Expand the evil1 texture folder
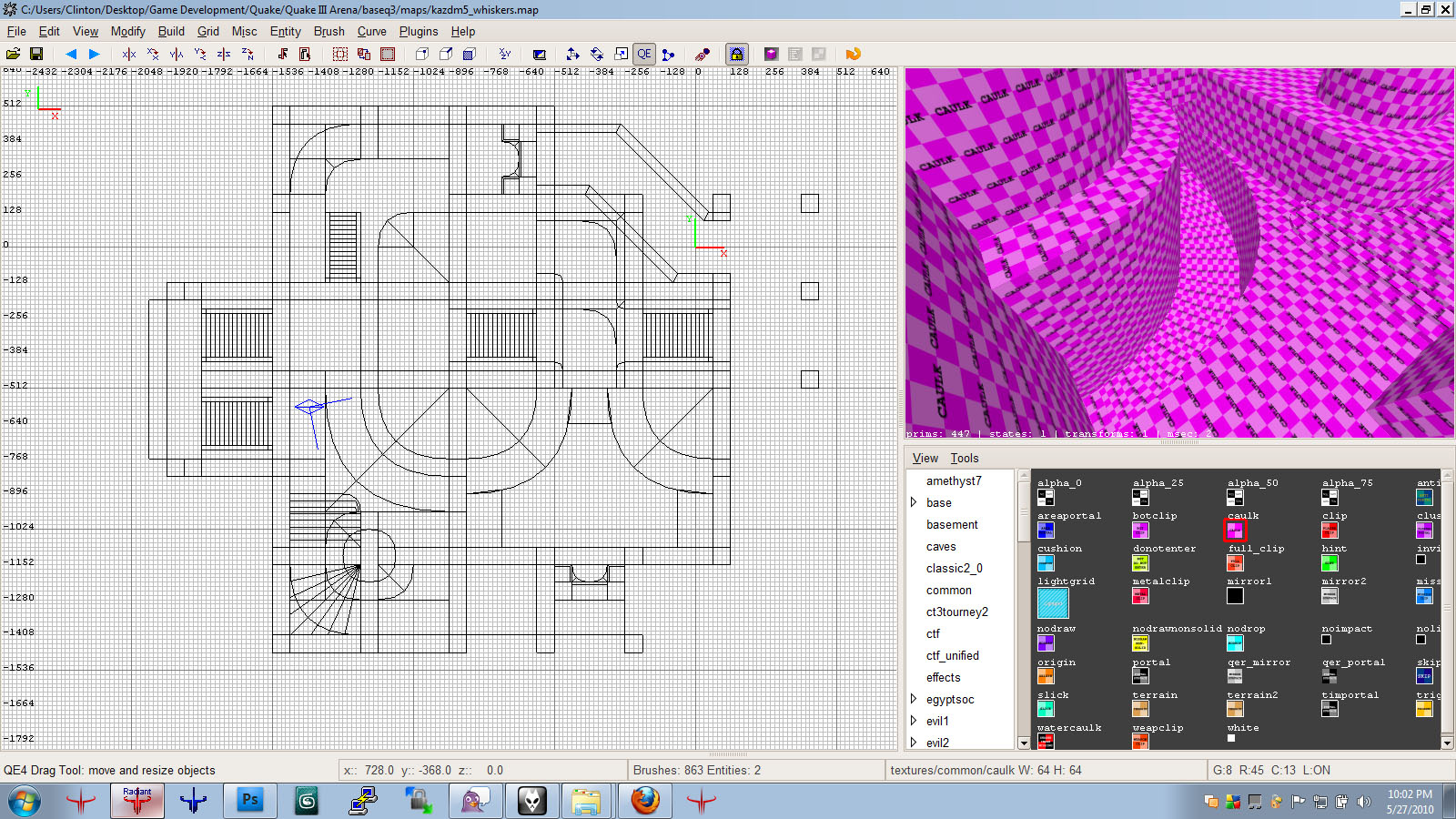This screenshot has width=1456, height=819. [914, 721]
